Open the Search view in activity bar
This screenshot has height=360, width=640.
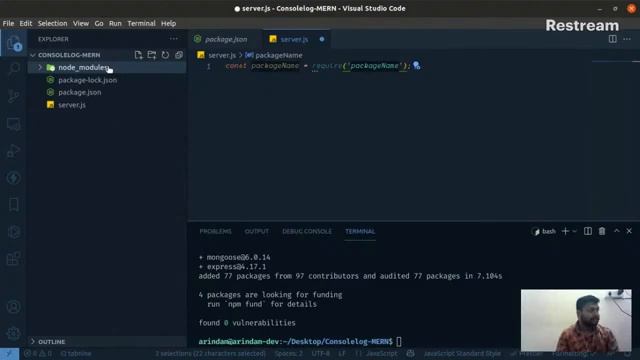[x=13, y=69]
